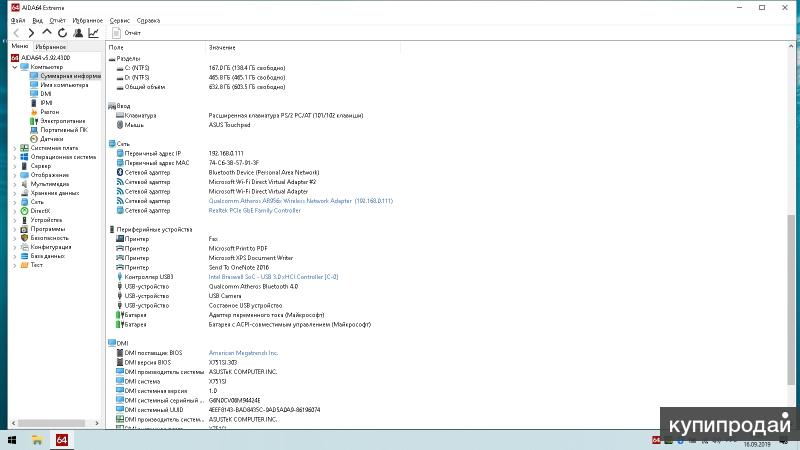
Task: Select the IPMI tree item
Action: 41,103
